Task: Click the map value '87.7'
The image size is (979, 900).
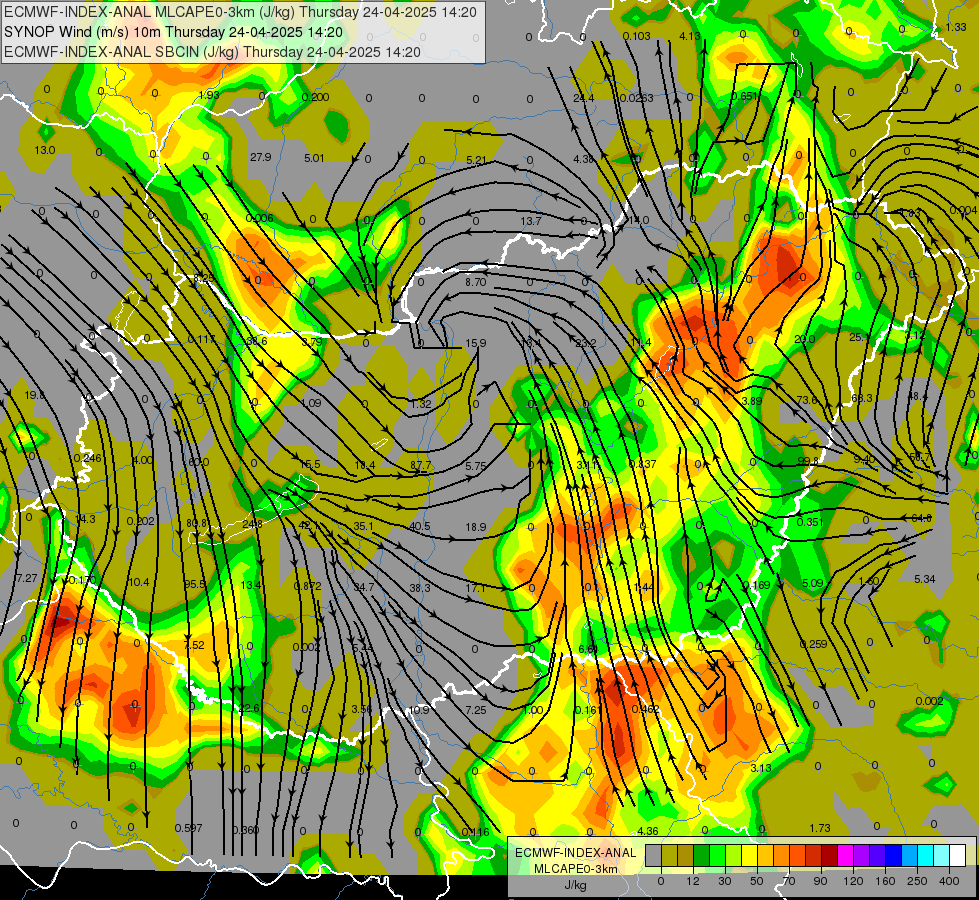Action: pyautogui.click(x=421, y=465)
